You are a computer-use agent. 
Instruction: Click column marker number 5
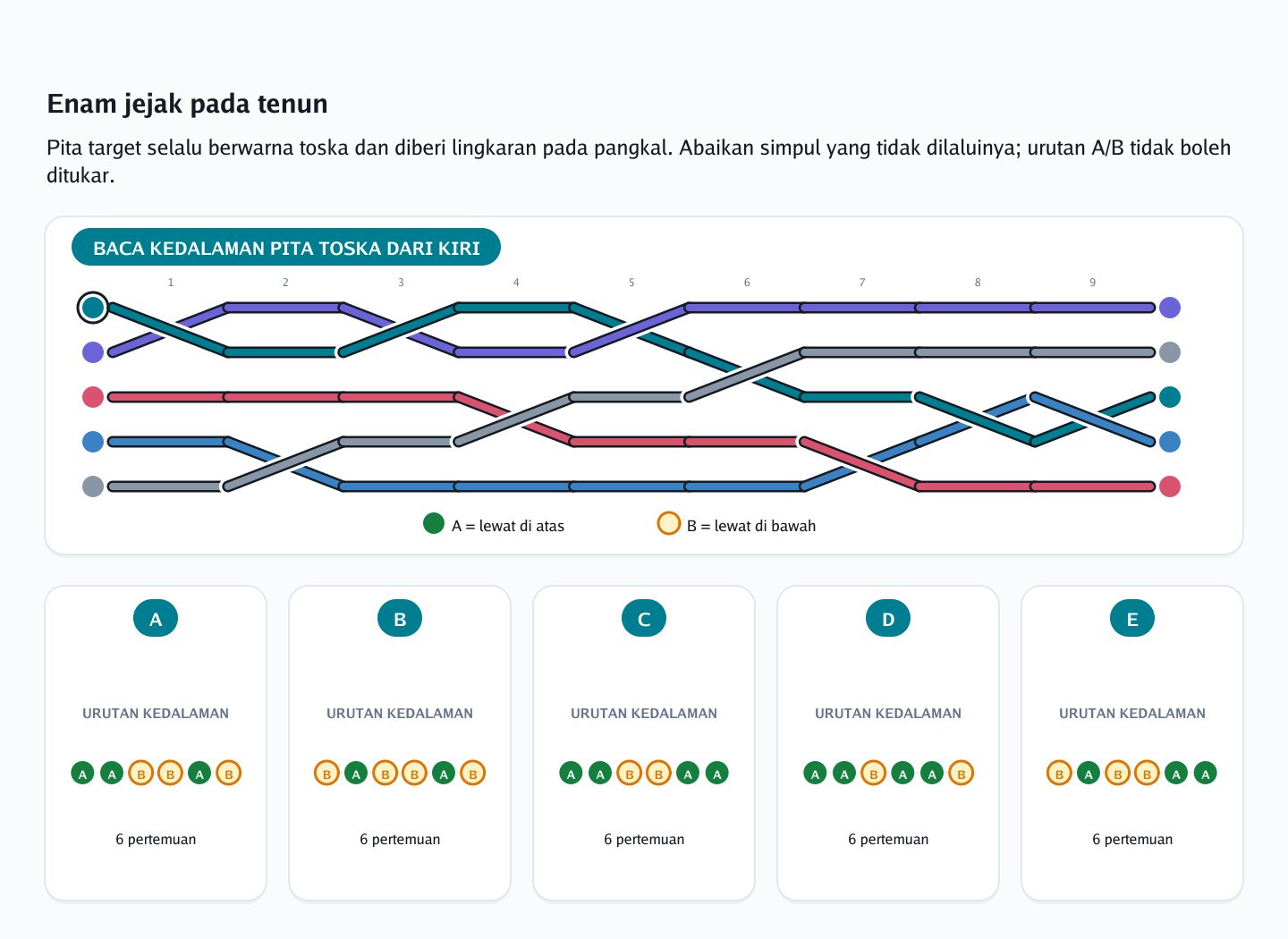click(x=631, y=283)
